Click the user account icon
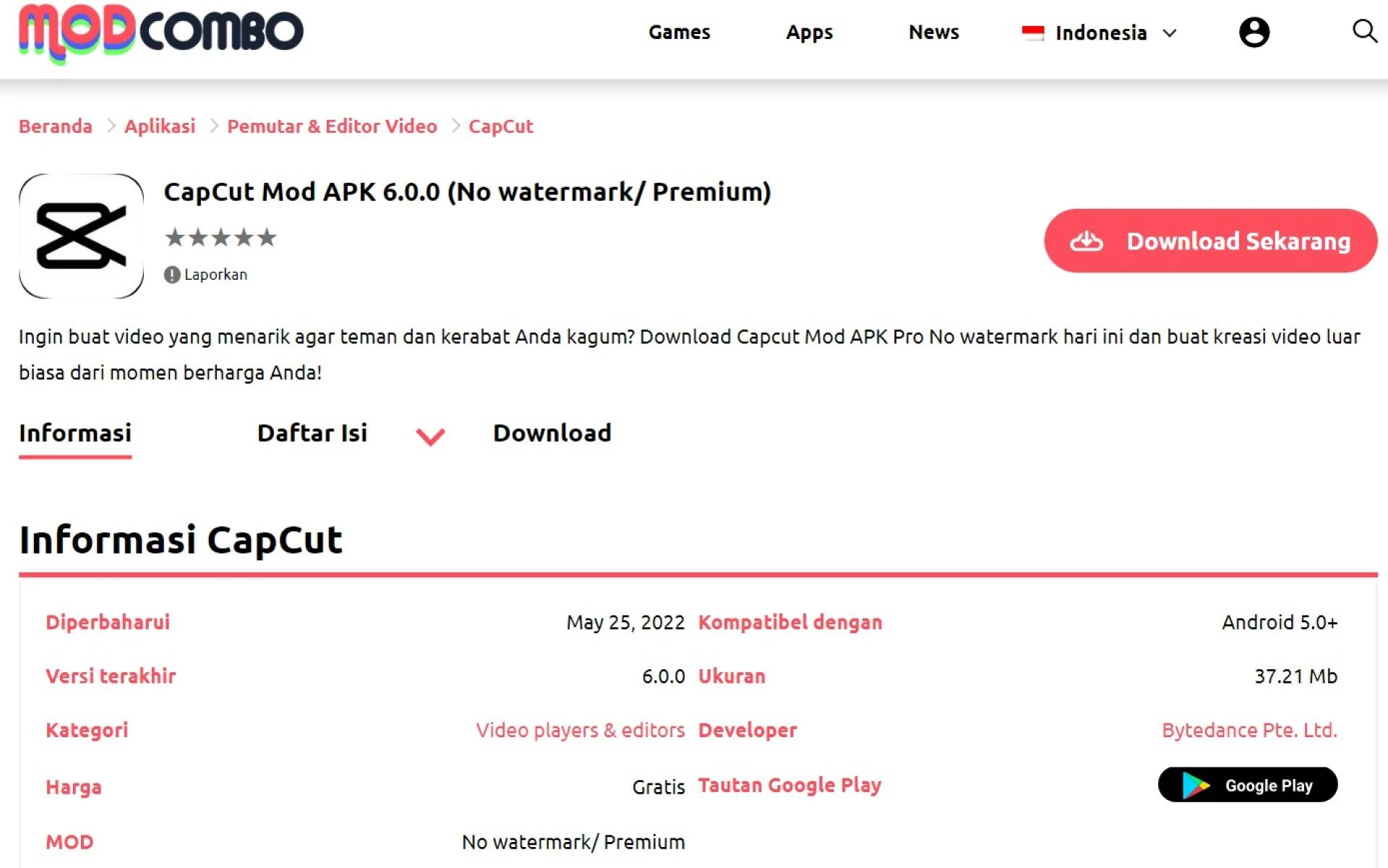 click(x=1255, y=32)
